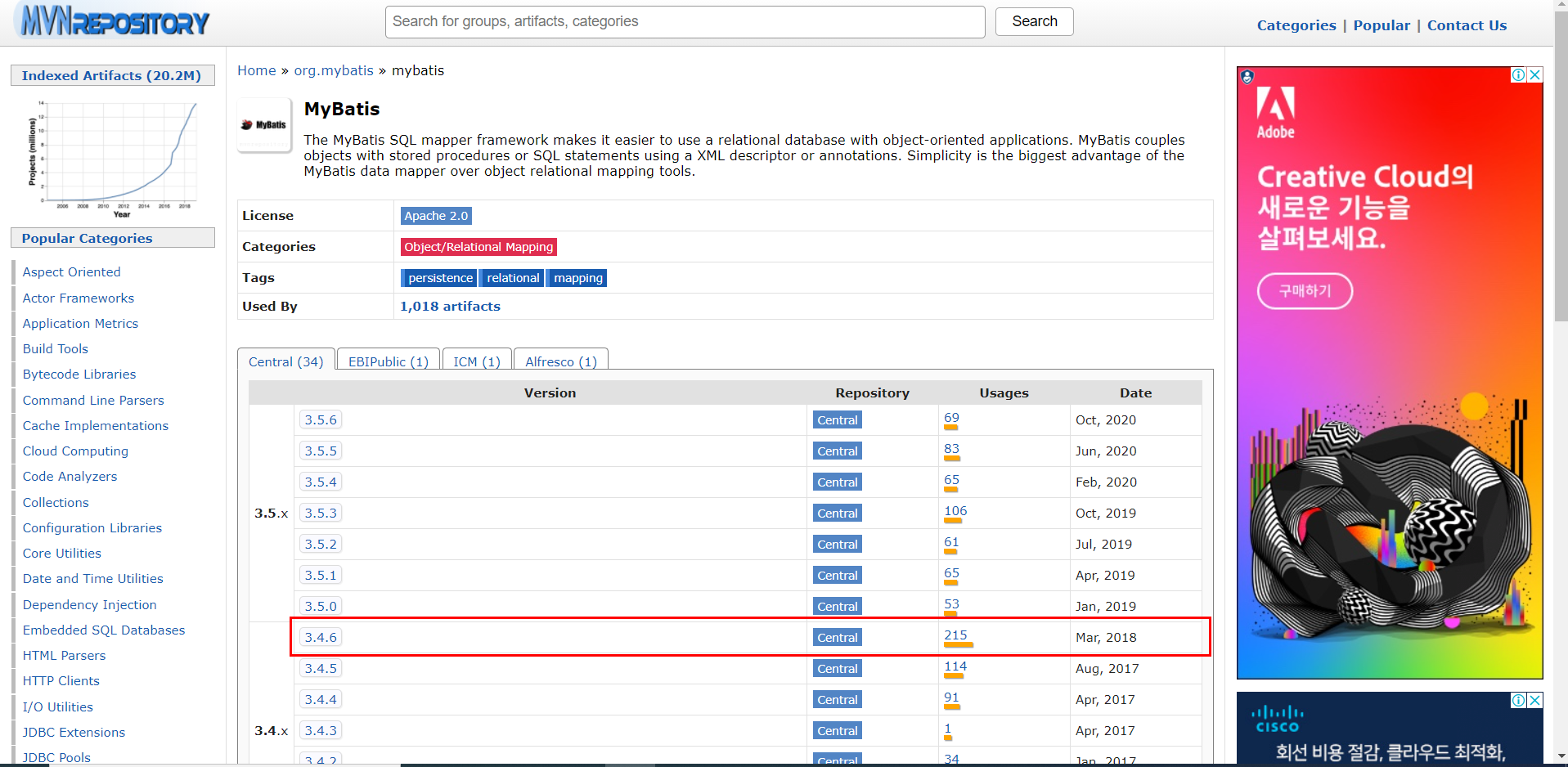Click Central repository badge for 3.4.6
Image resolution: width=1568 pixels, height=767 pixels.
838,638
